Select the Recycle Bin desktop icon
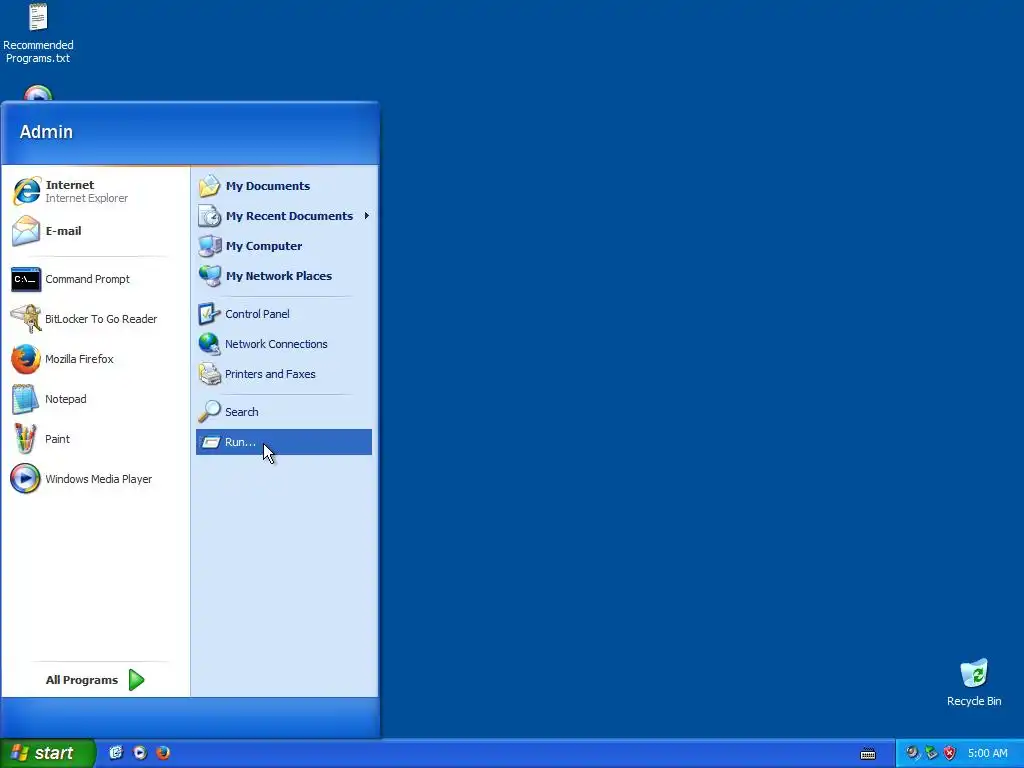Screen dimensions: 1024x768 pyautogui.click(x=974, y=683)
